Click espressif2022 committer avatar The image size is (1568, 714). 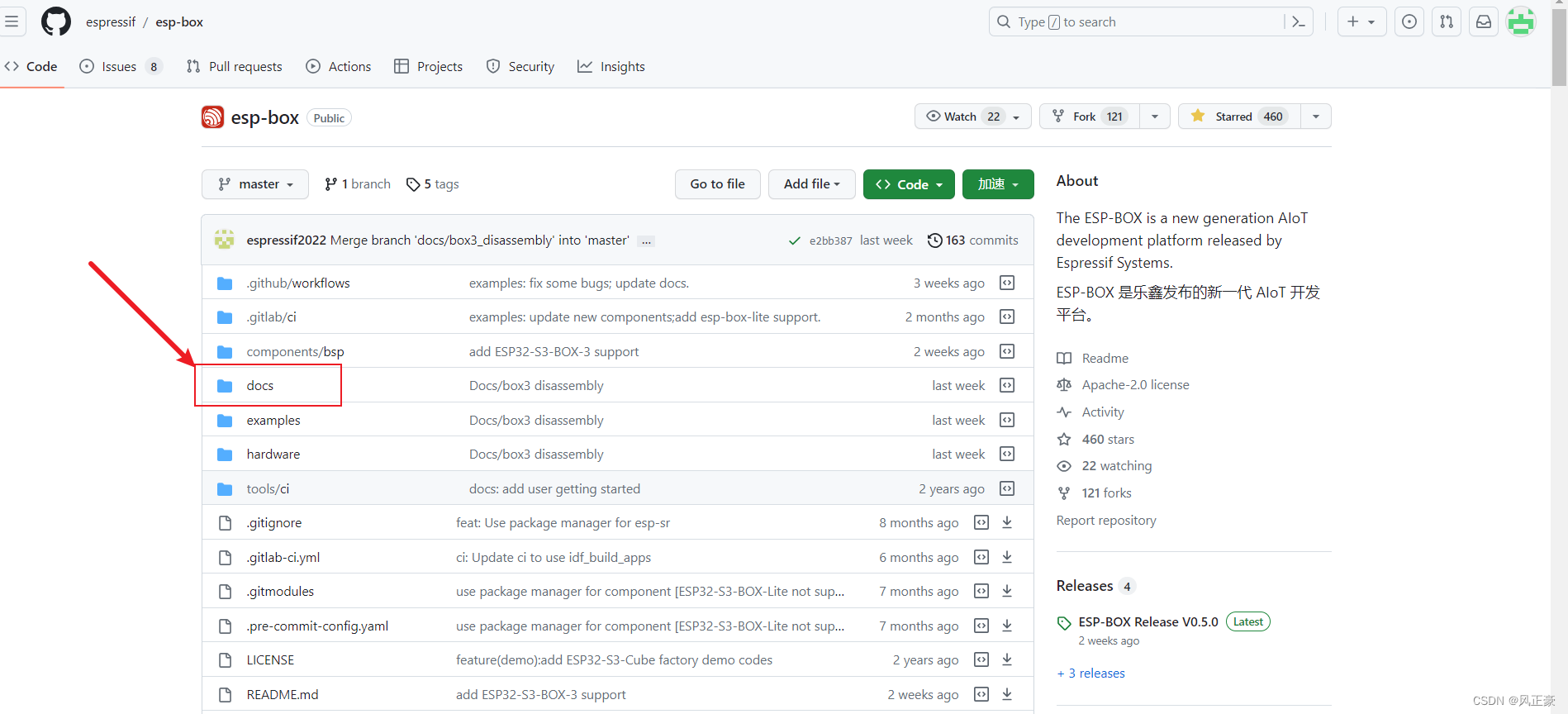coord(224,240)
